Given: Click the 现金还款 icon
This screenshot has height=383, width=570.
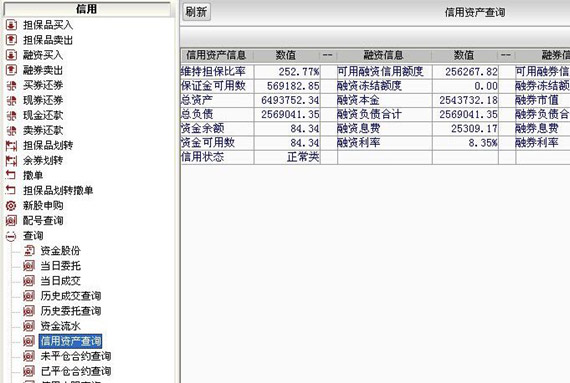Looking at the screenshot, I should pos(11,115).
